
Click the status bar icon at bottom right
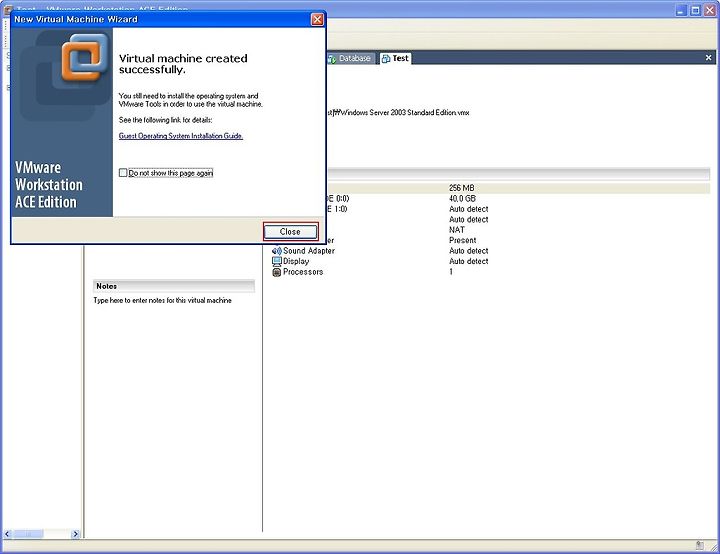click(x=699, y=545)
